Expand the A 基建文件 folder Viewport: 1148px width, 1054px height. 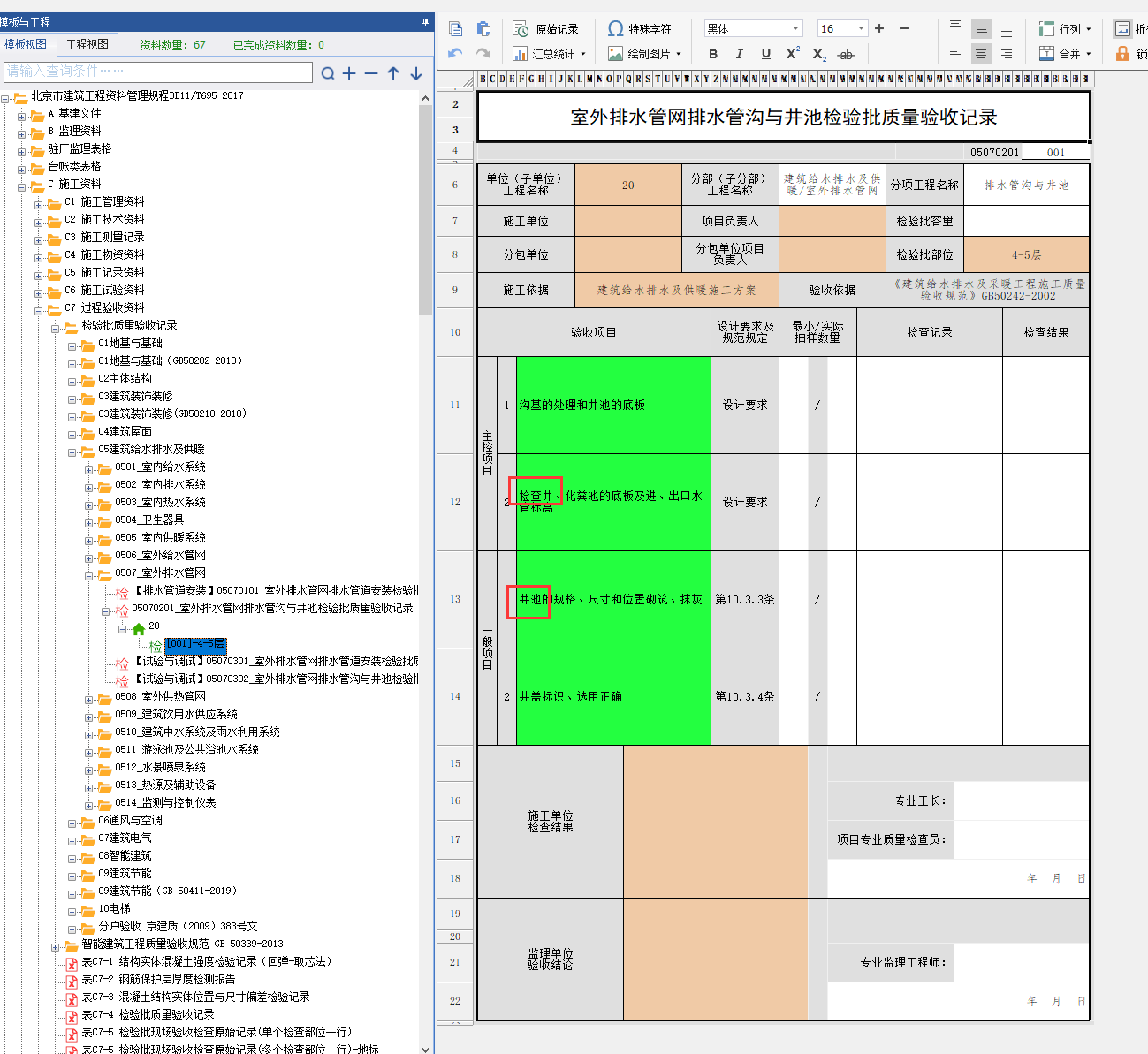(21, 115)
